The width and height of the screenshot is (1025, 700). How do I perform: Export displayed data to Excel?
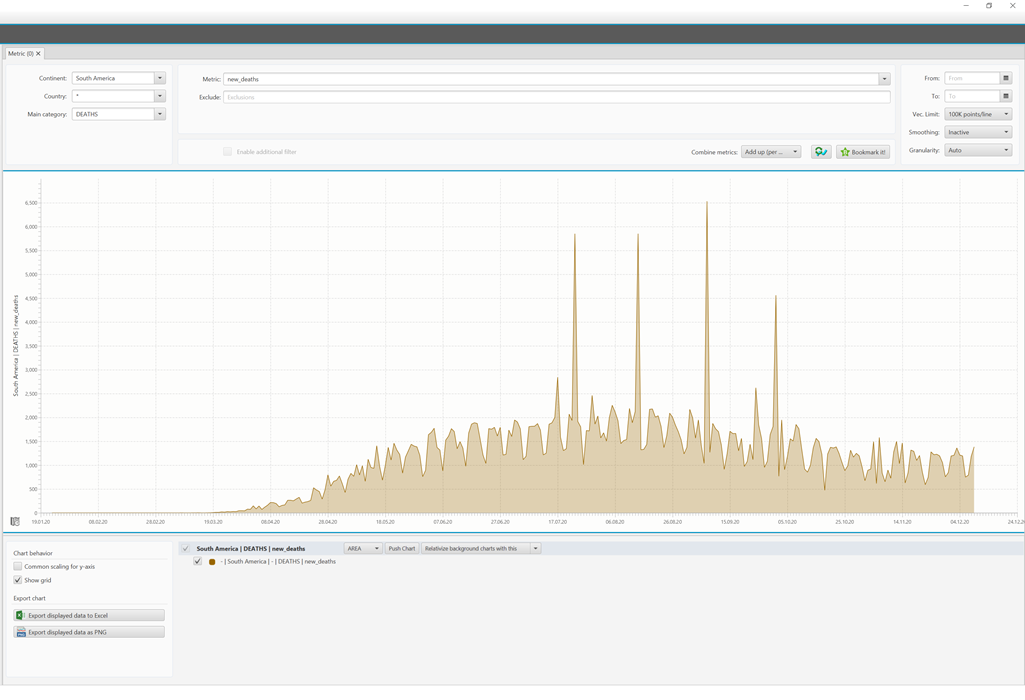pyautogui.click(x=89, y=615)
